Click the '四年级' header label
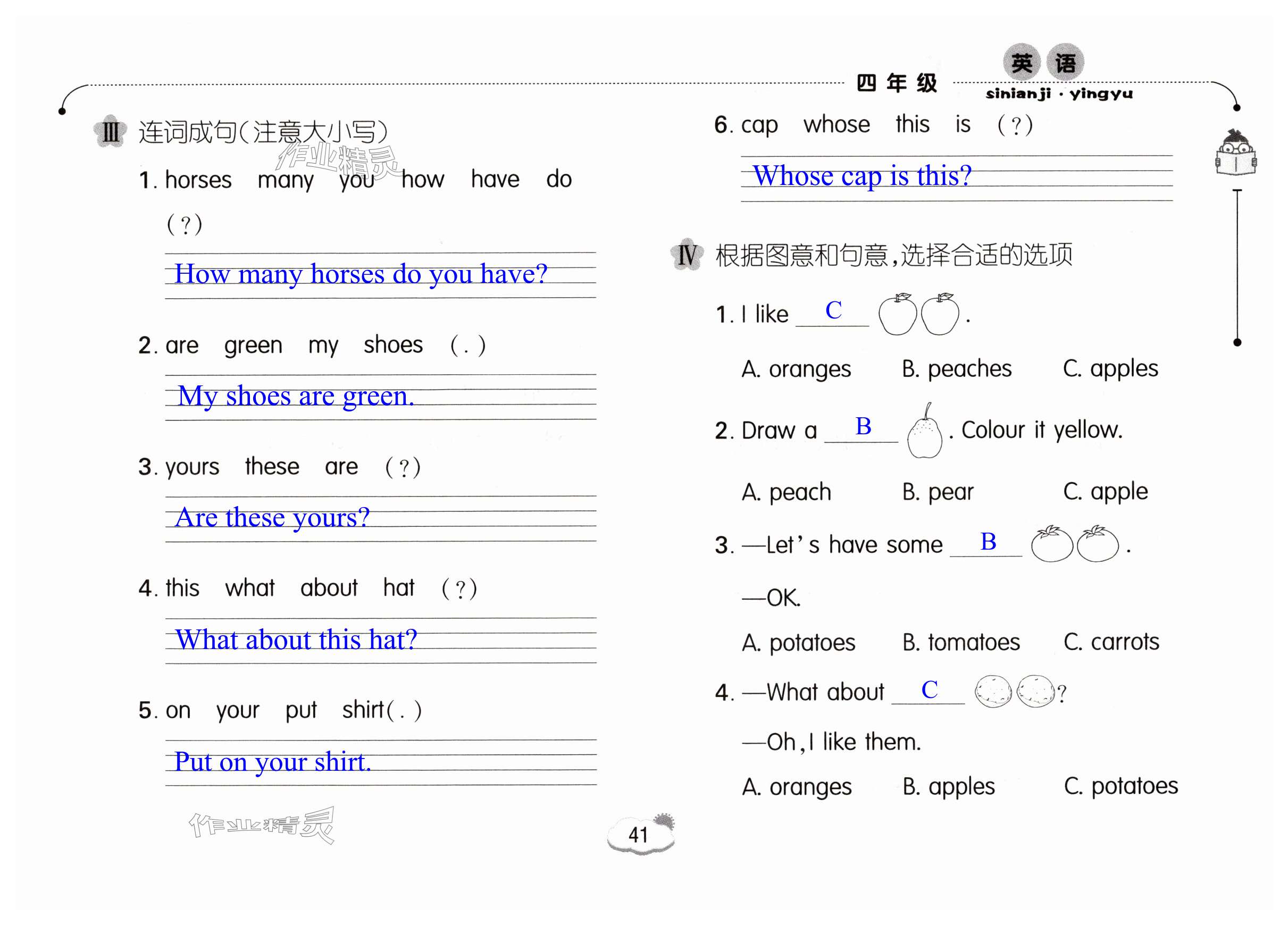Image resolution: width=1288 pixels, height=926 pixels. 897,83
